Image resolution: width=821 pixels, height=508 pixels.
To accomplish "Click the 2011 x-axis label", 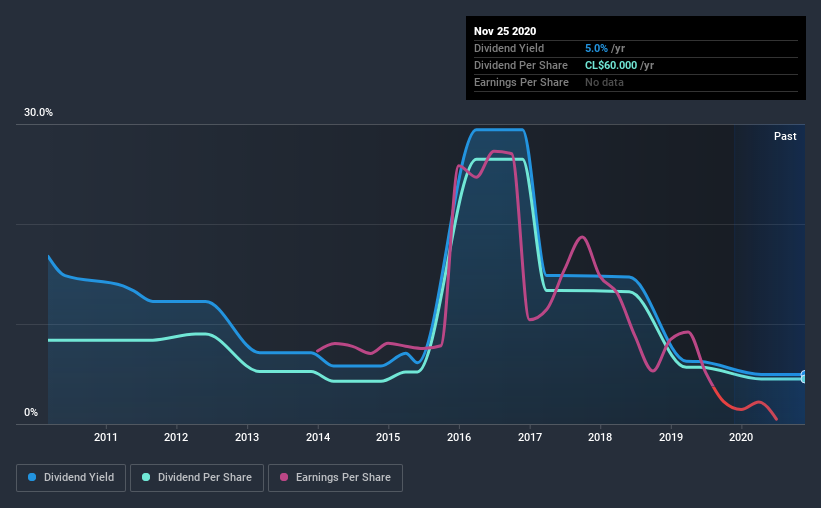I will tap(106, 437).
